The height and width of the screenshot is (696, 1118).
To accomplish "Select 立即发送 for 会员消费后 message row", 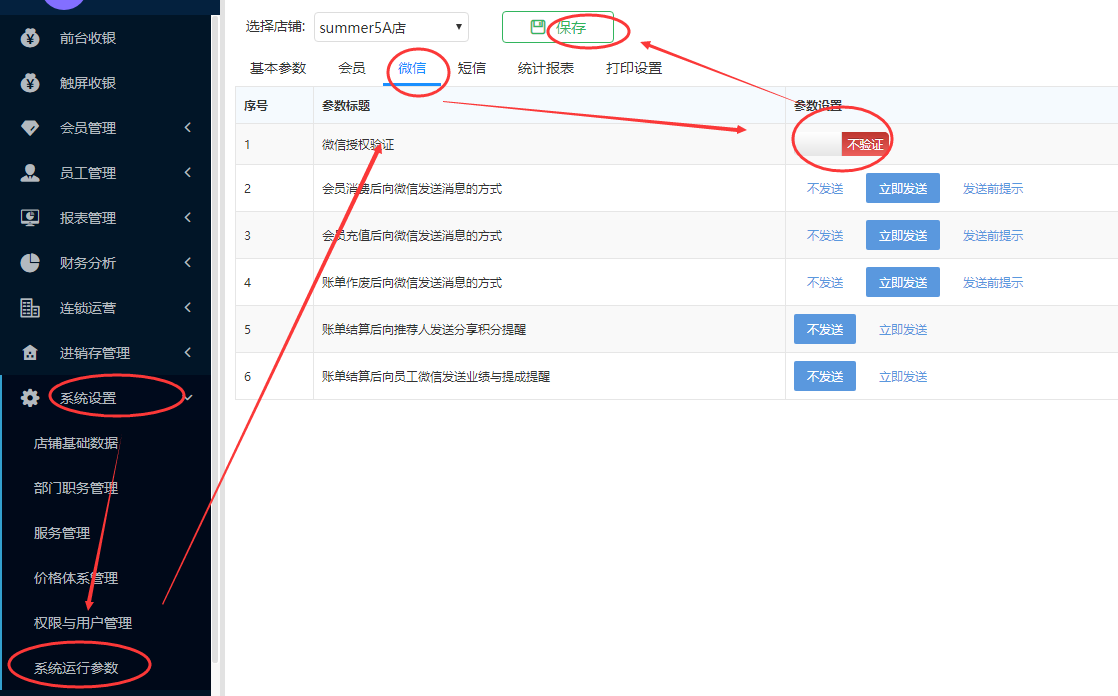I will [903, 188].
